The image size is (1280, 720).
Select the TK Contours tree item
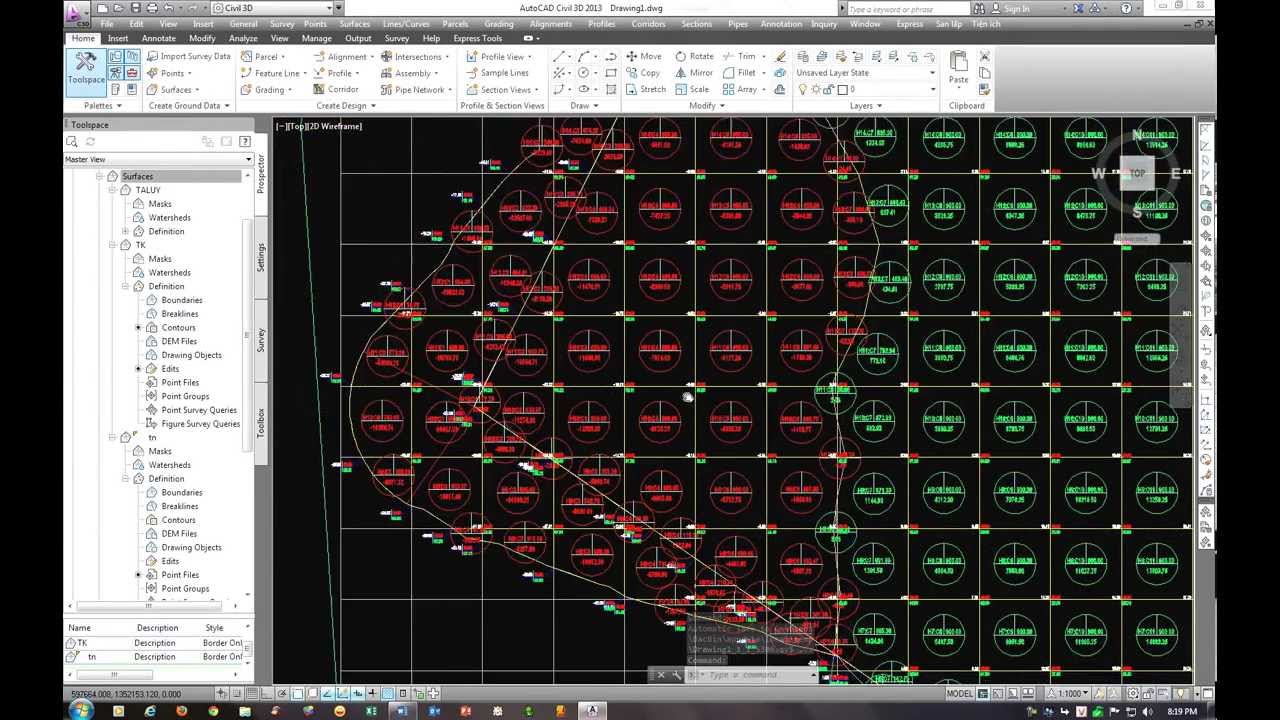(178, 327)
